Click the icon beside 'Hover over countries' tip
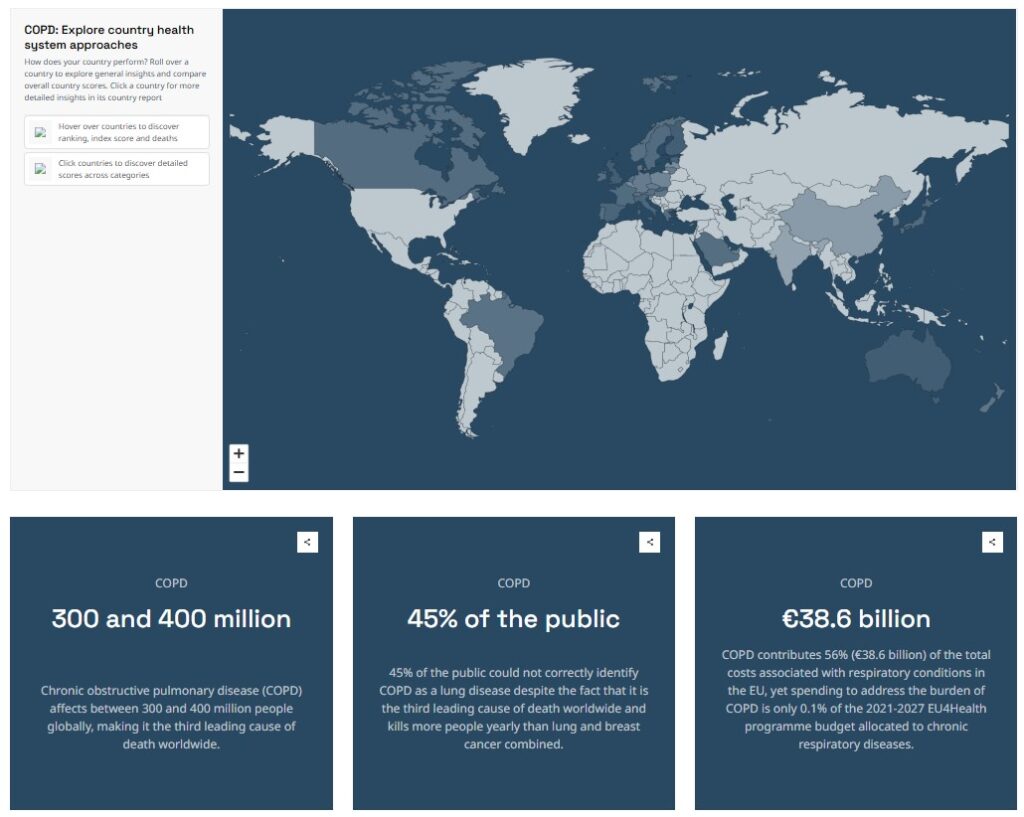1024x817 pixels. click(41, 132)
